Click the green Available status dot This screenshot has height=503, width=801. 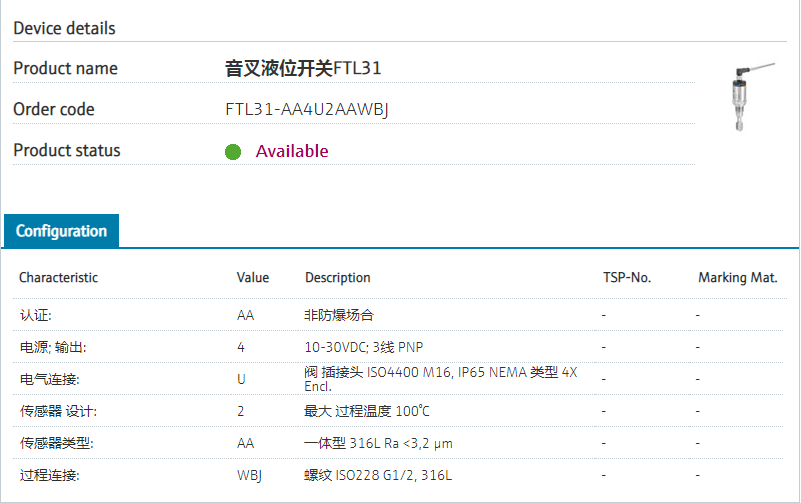[x=233, y=152]
